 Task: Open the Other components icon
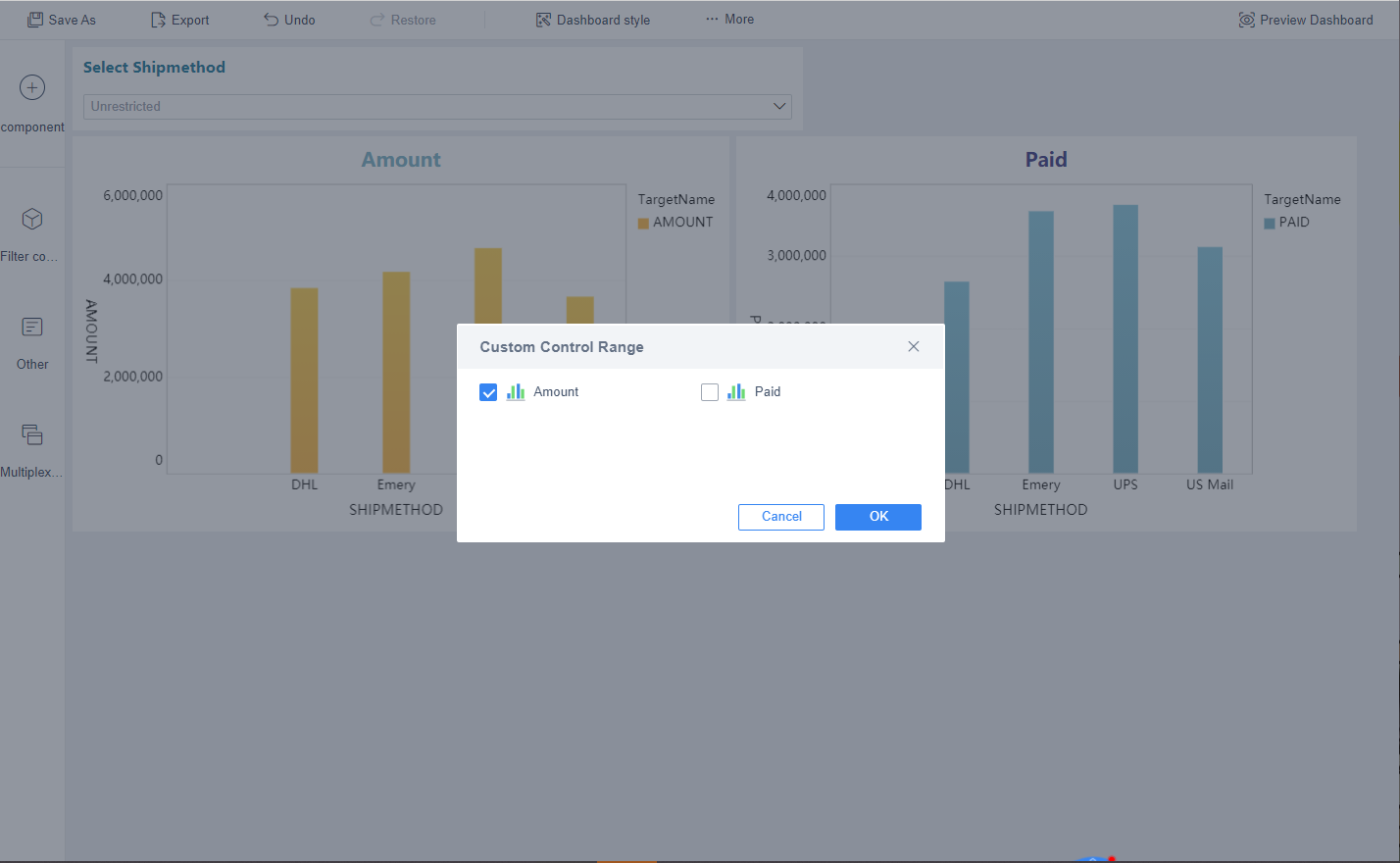click(x=32, y=327)
